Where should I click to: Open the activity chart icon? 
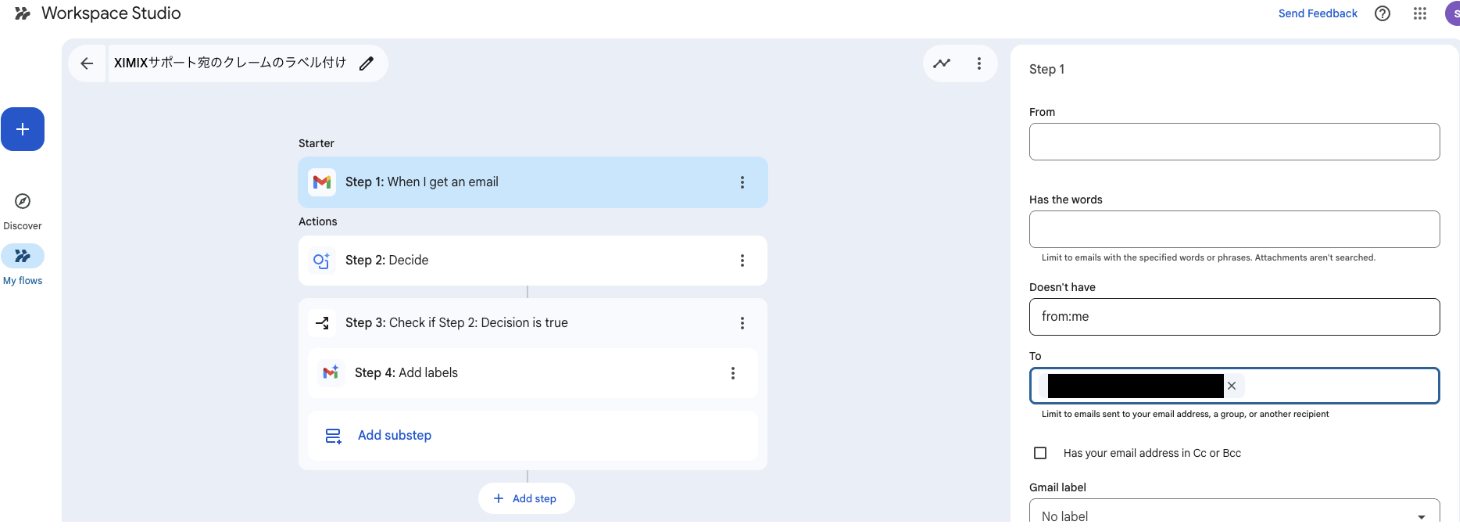coord(942,64)
